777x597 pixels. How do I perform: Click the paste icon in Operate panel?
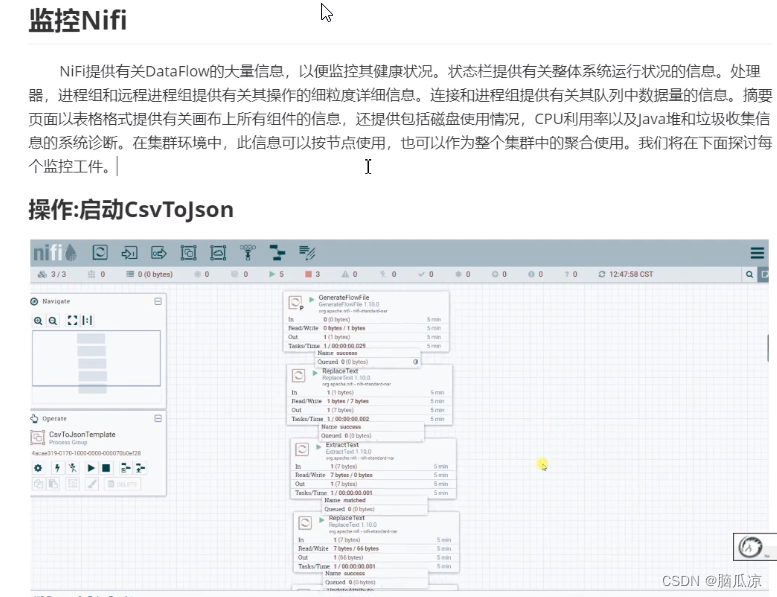point(53,484)
